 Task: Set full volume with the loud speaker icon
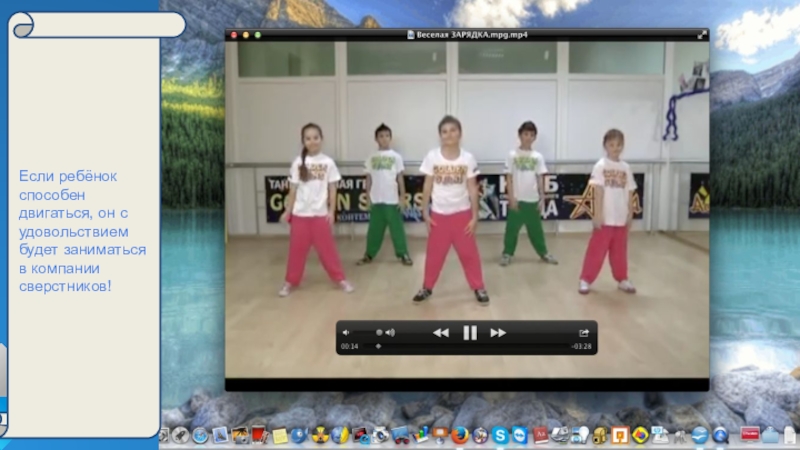click(x=390, y=333)
